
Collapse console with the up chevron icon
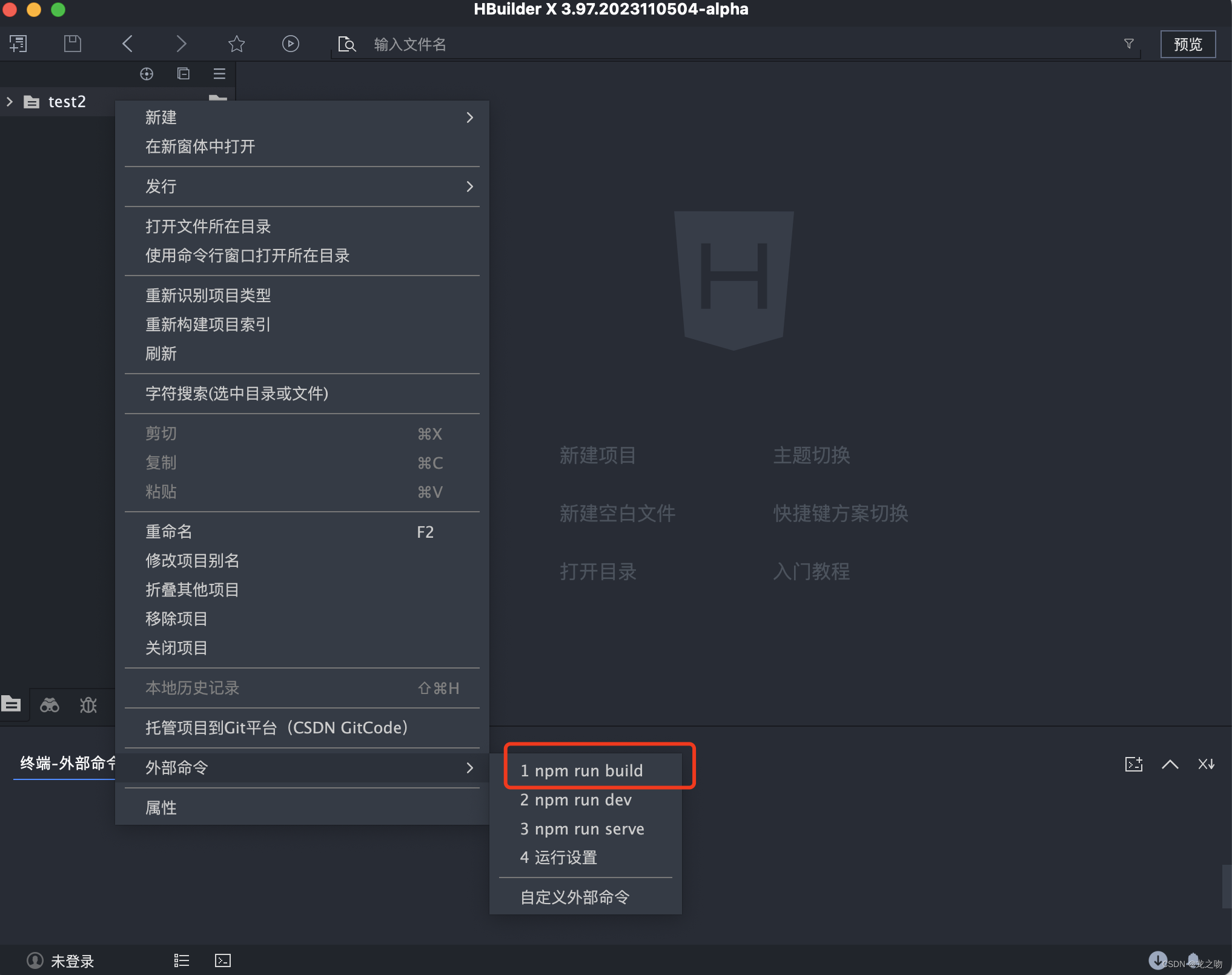tap(1170, 764)
